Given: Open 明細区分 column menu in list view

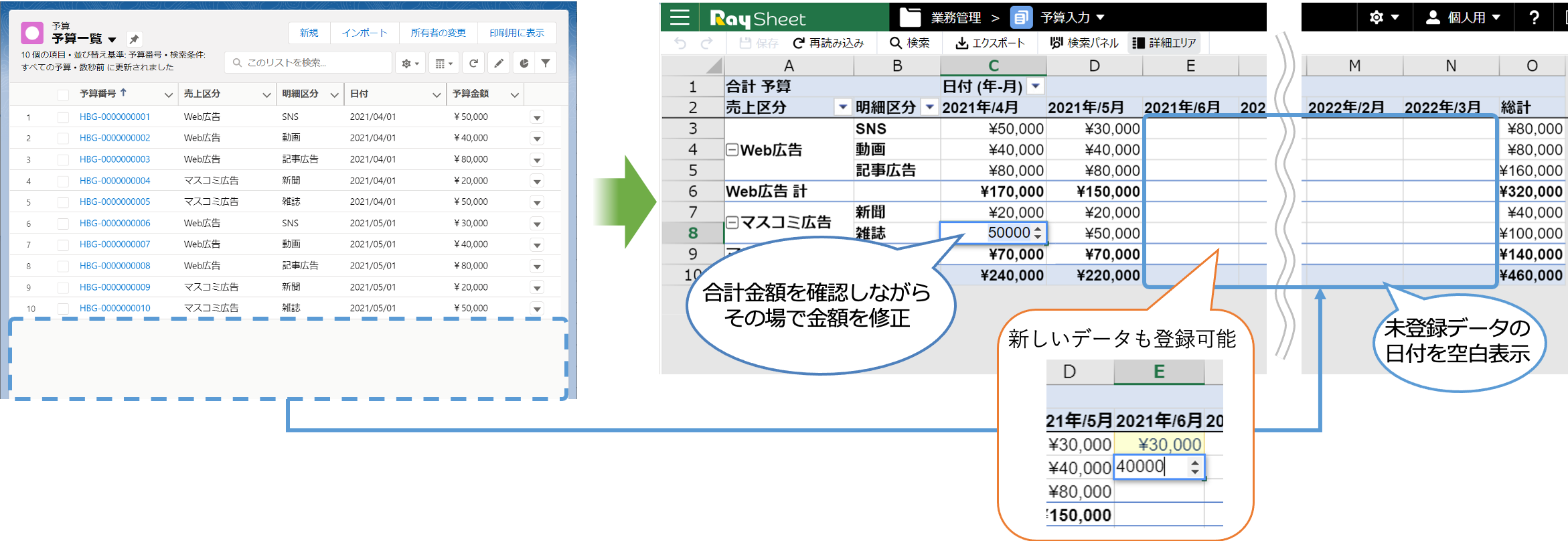Looking at the screenshot, I should pyautogui.click(x=334, y=95).
